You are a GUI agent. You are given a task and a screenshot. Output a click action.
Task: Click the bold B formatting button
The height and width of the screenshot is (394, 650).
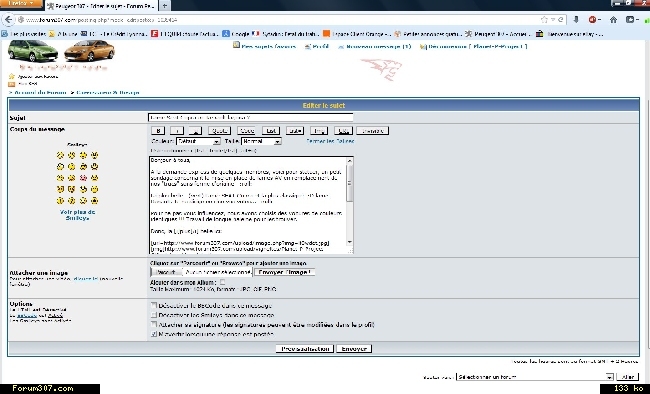tap(158, 131)
